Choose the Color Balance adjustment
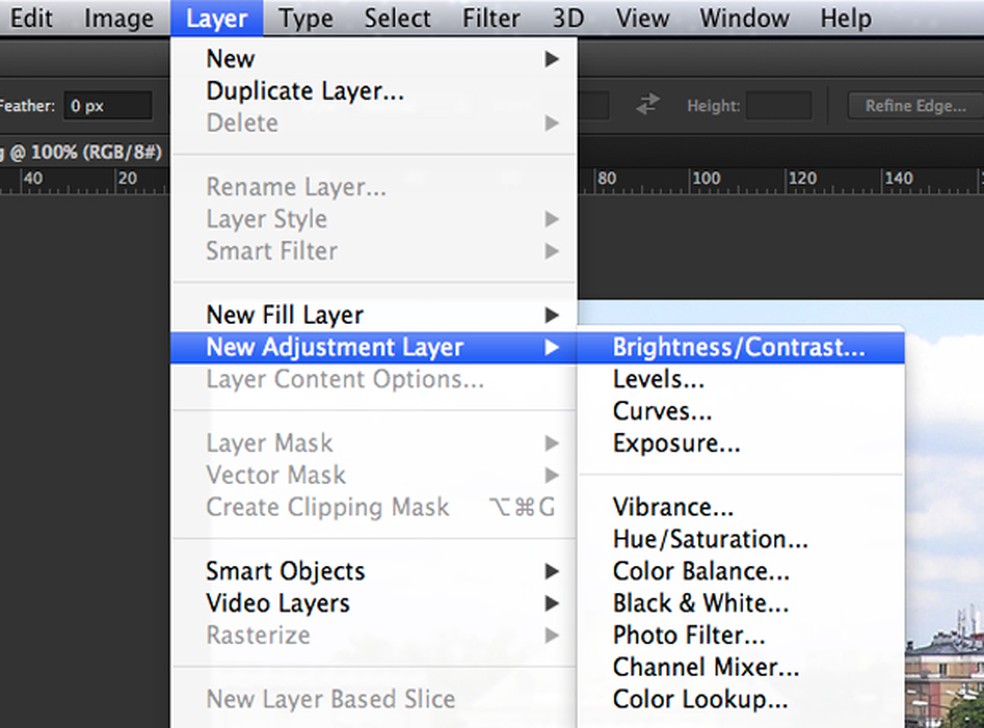The width and height of the screenshot is (984, 728). 702,571
